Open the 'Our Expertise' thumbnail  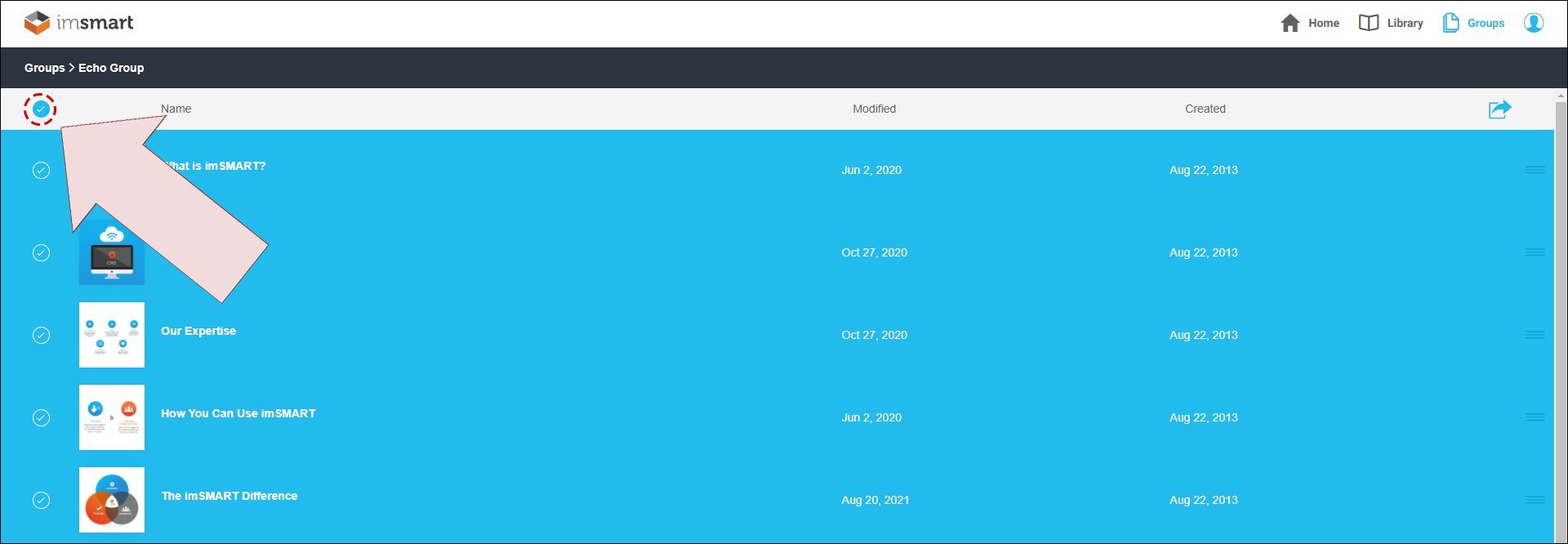(x=112, y=335)
